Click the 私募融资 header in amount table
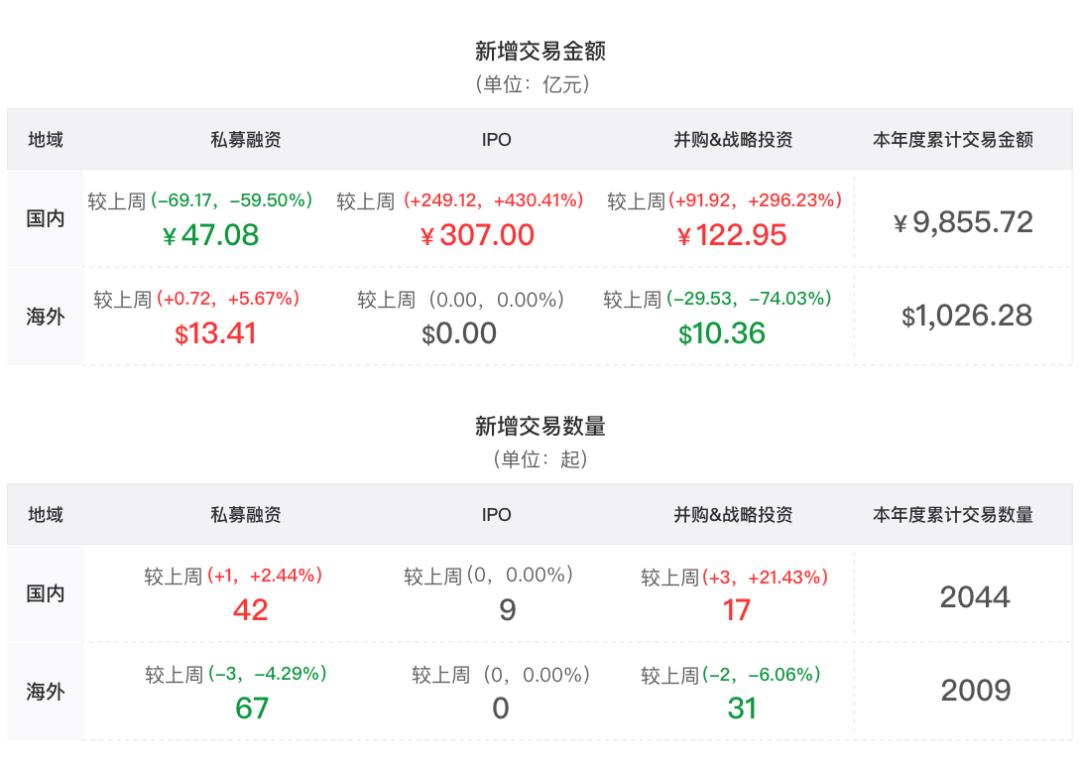This screenshot has width=1080, height=775. [246, 140]
